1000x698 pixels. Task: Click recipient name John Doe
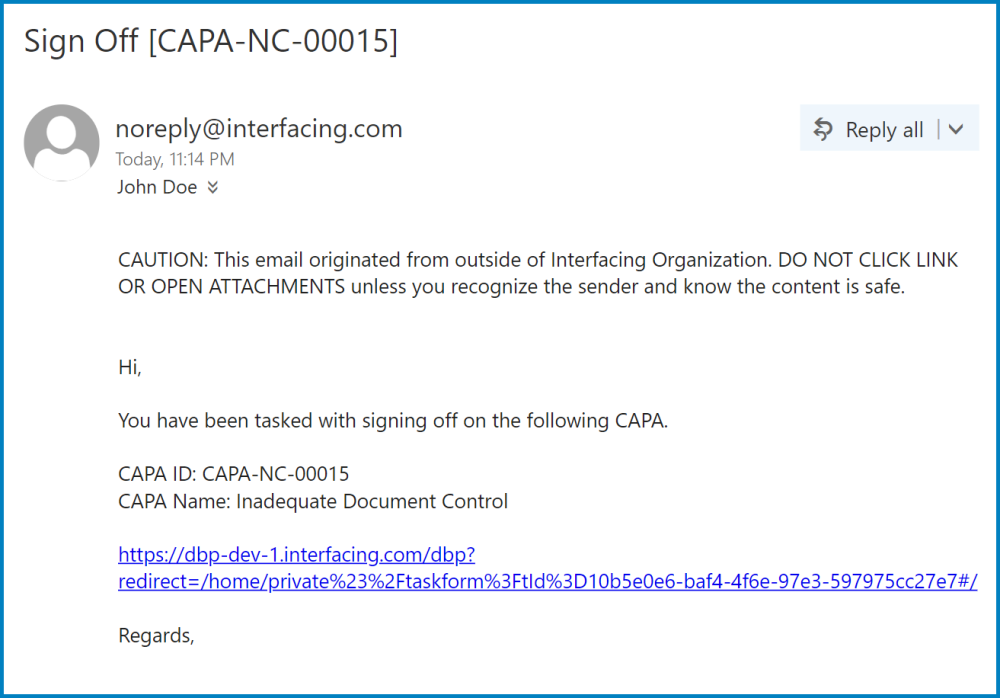tap(157, 187)
